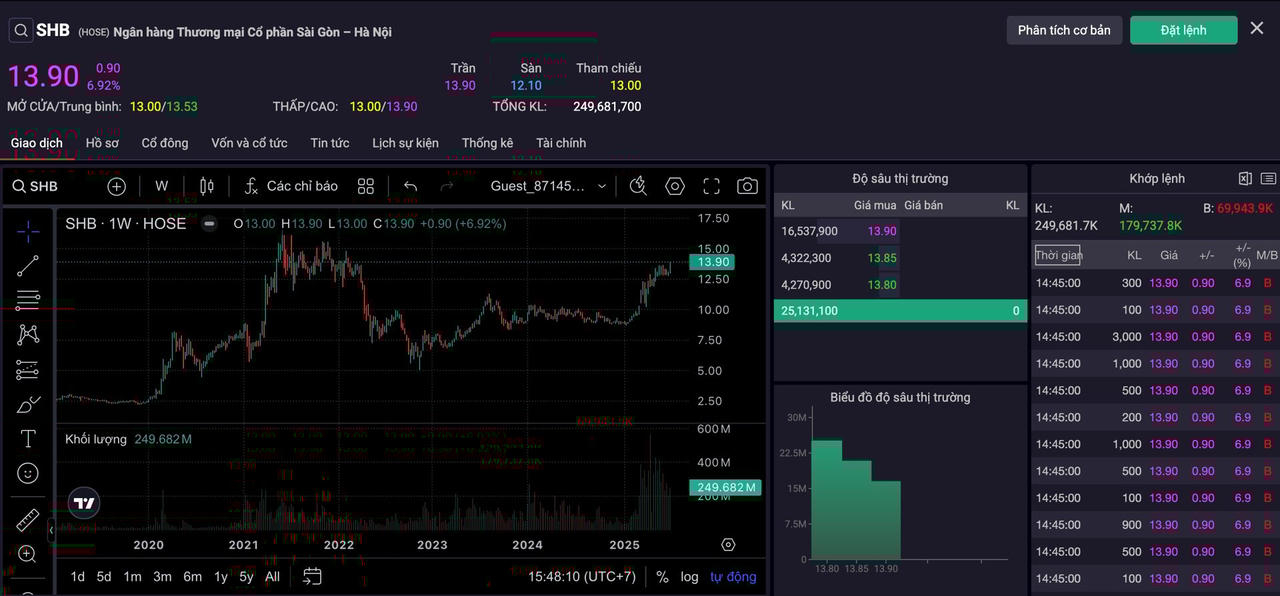Take a chart snapshot with camera icon
This screenshot has height=596, width=1280.
pyautogui.click(x=747, y=186)
